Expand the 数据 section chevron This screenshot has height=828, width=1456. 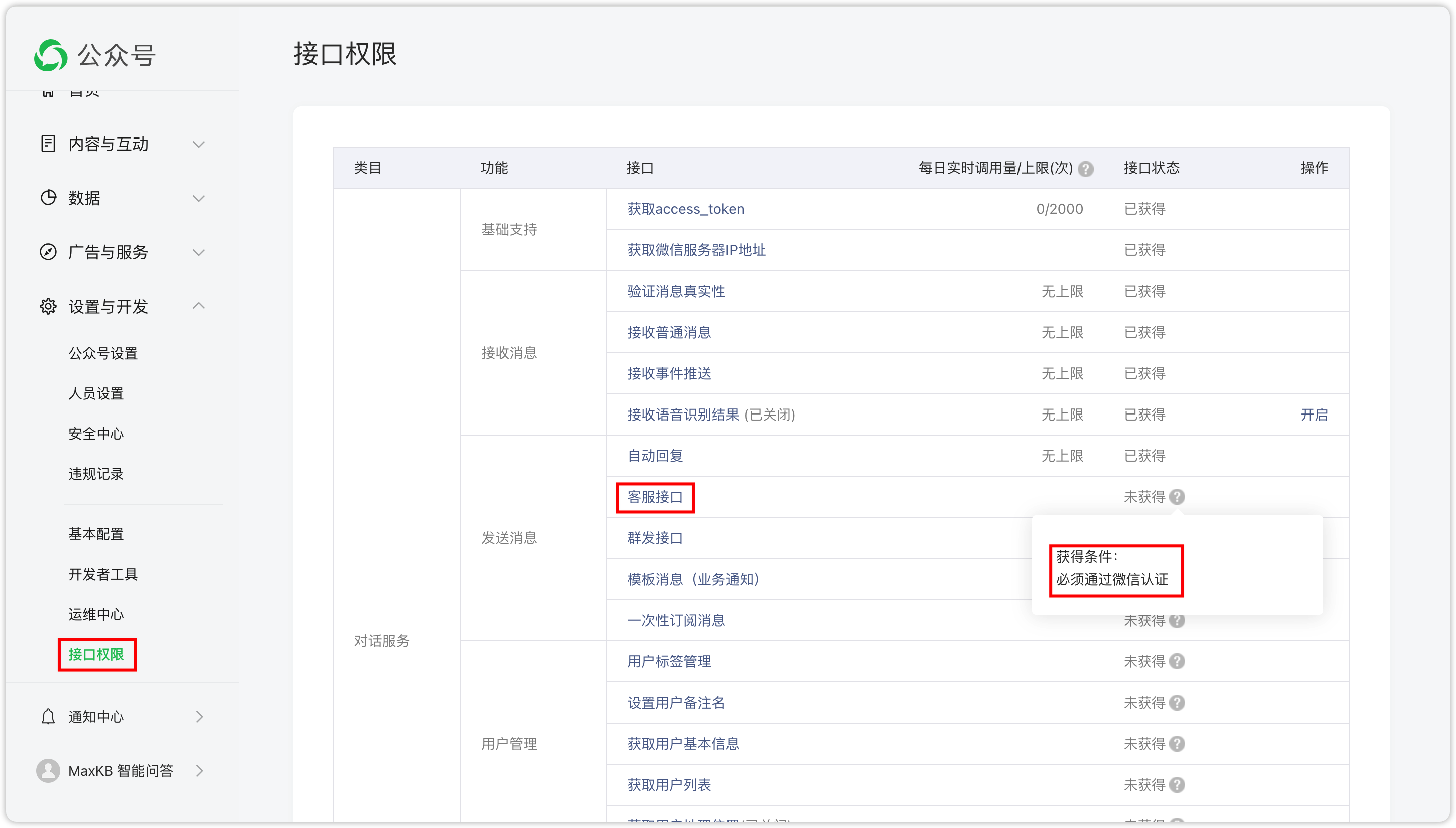[x=198, y=199]
